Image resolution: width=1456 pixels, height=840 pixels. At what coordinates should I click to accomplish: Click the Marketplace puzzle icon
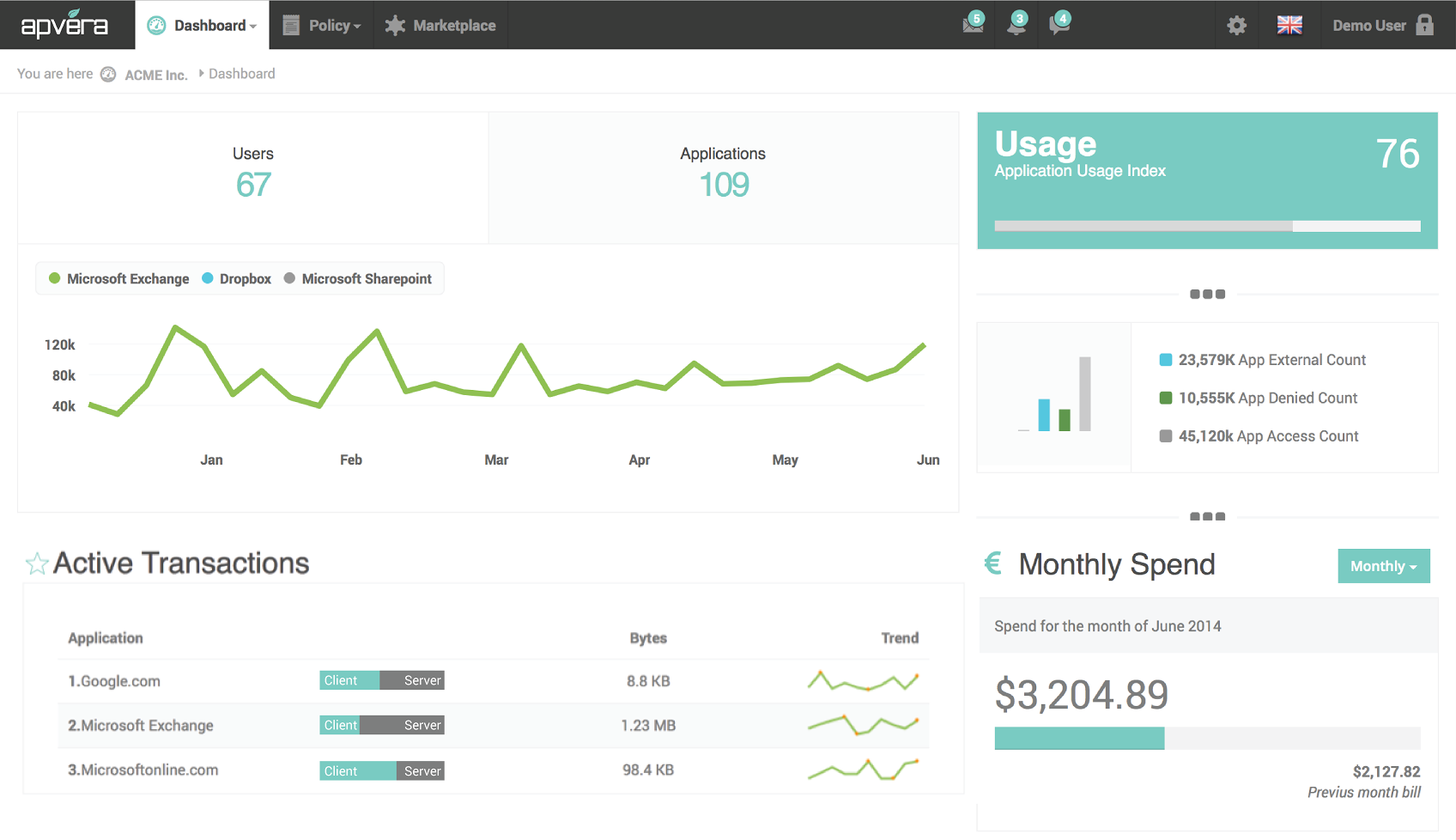(395, 25)
